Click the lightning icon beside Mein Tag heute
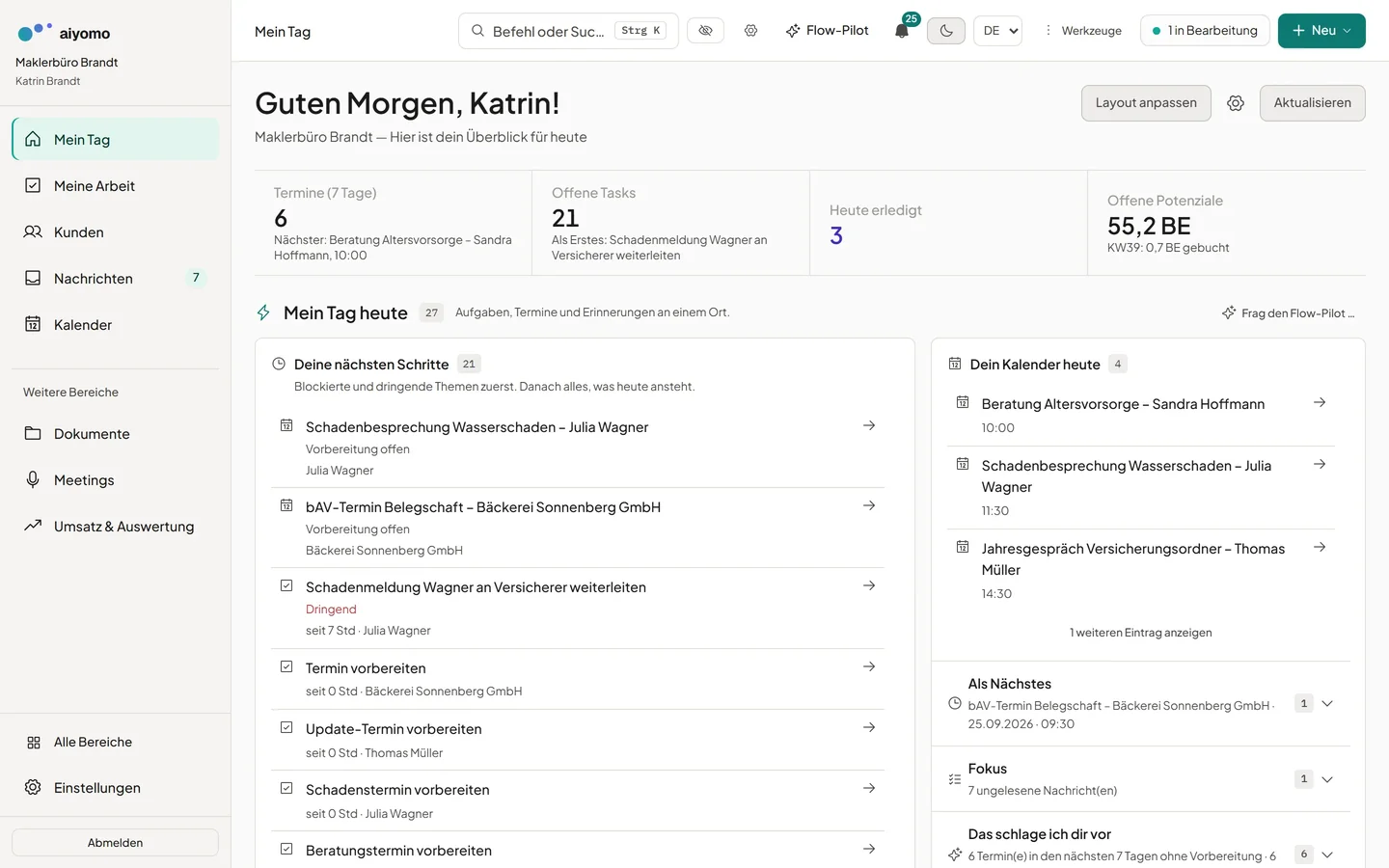The width and height of the screenshot is (1389, 868). 263,312
